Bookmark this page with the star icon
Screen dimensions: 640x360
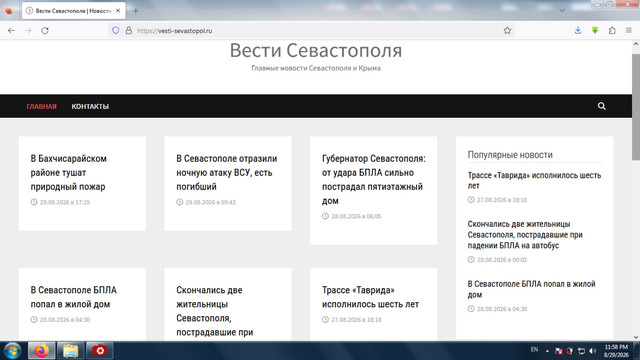[x=507, y=31]
